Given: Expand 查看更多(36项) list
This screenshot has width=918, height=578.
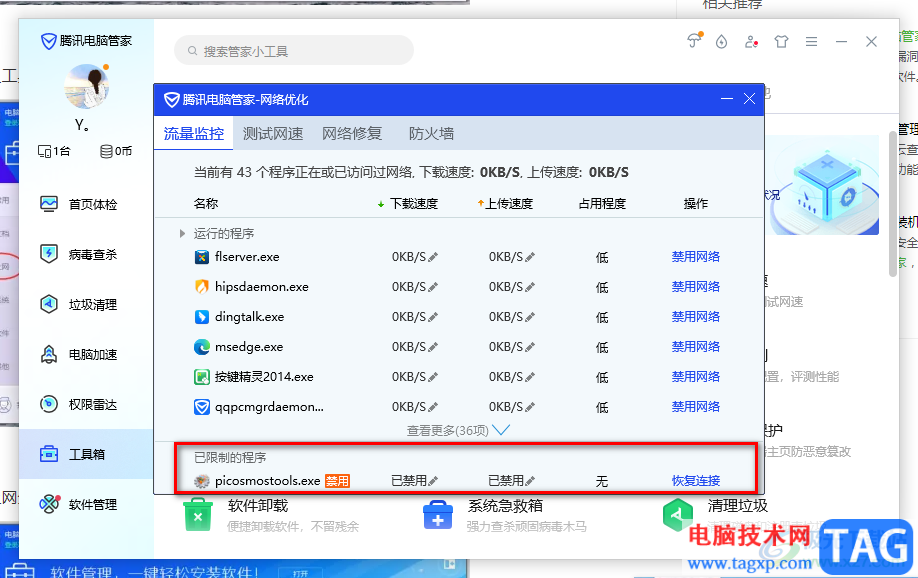Looking at the screenshot, I should pyautogui.click(x=458, y=430).
